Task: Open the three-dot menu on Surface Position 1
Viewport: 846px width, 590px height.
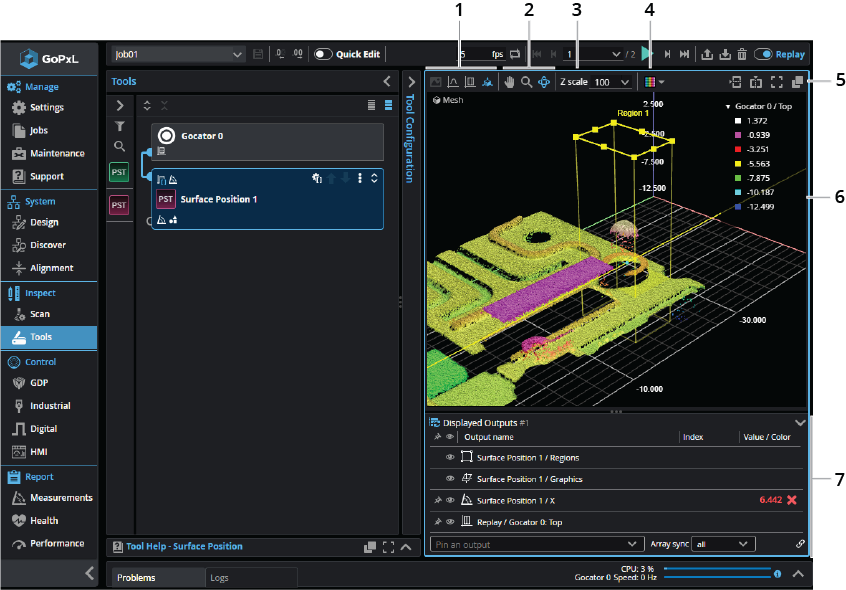Action: click(x=359, y=178)
